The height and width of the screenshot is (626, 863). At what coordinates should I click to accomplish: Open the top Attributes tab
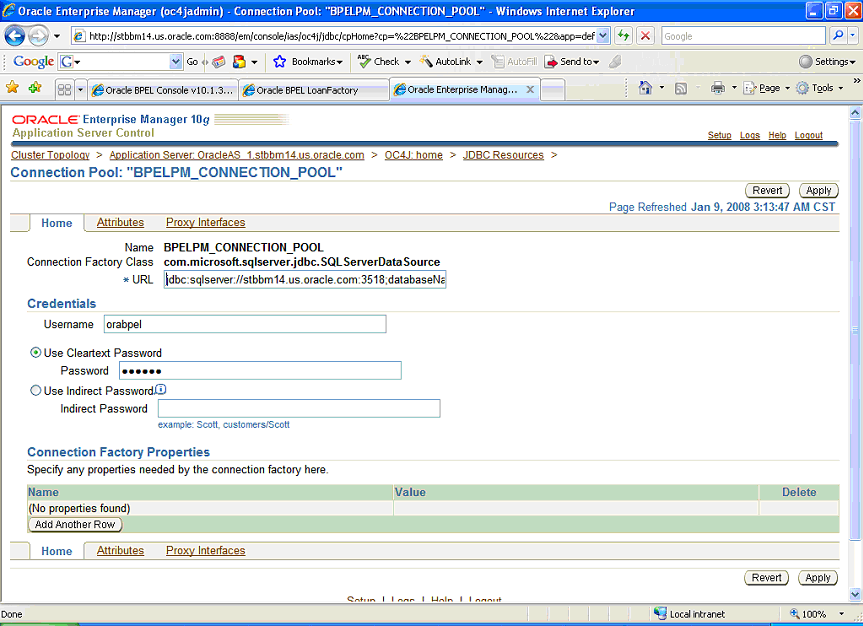point(120,222)
